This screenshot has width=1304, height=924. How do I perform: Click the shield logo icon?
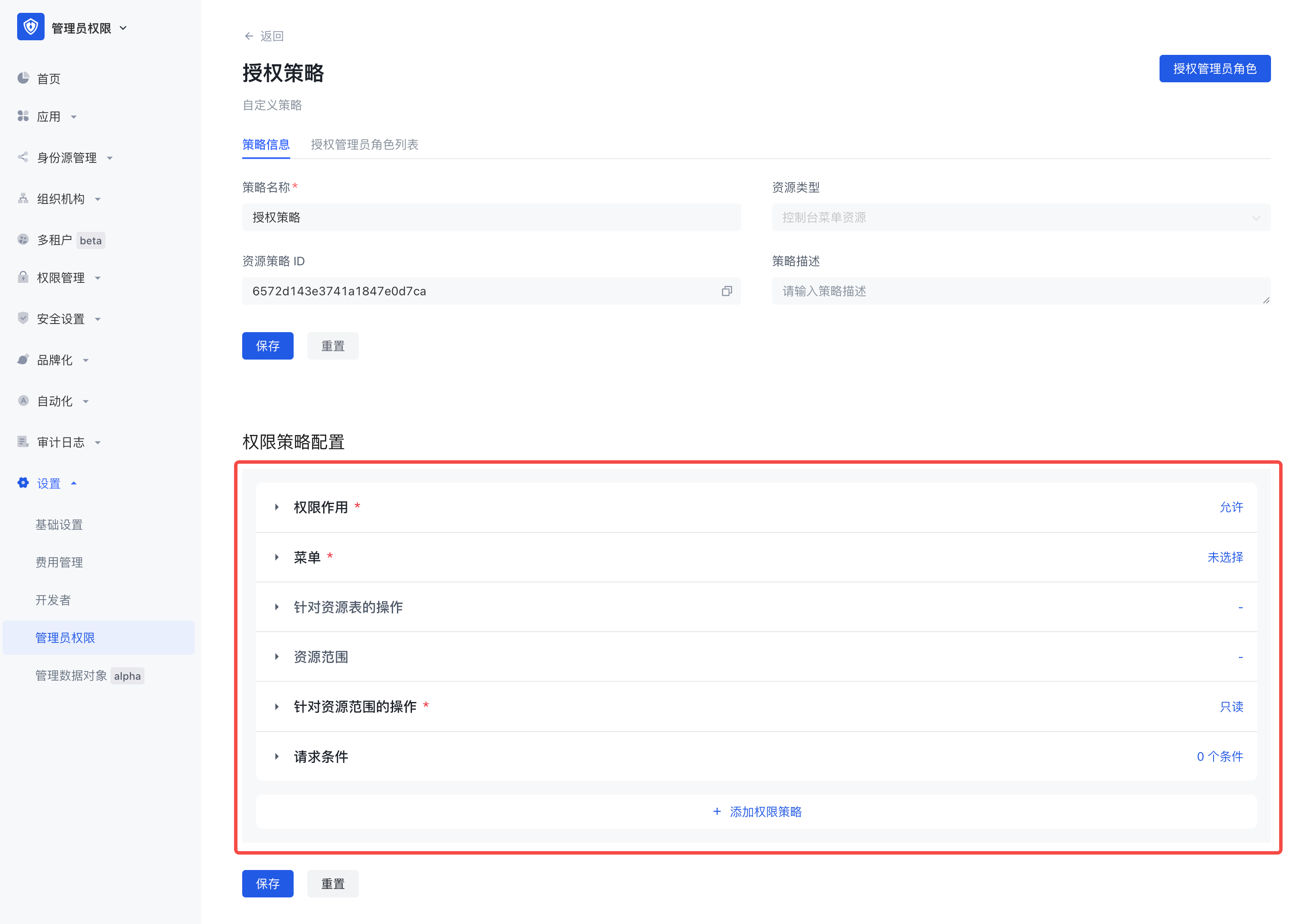[x=31, y=27]
